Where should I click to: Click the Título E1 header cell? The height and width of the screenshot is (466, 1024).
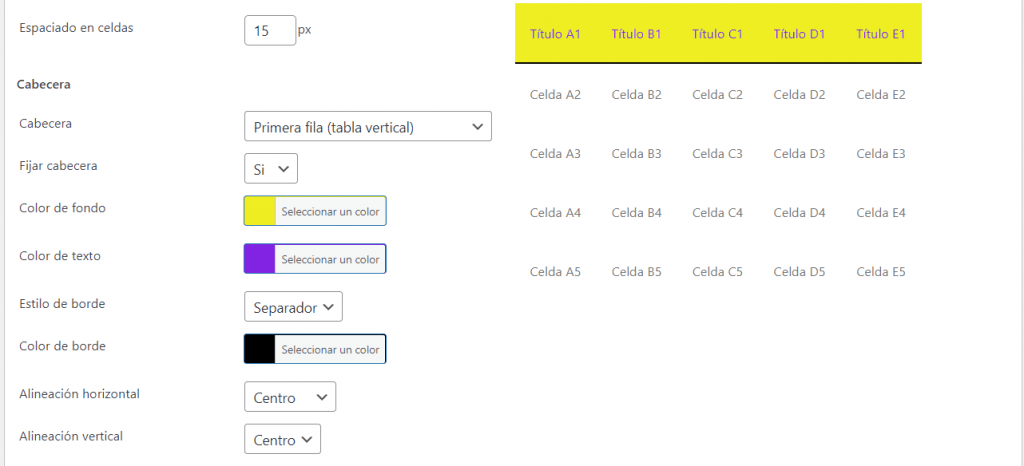[881, 34]
